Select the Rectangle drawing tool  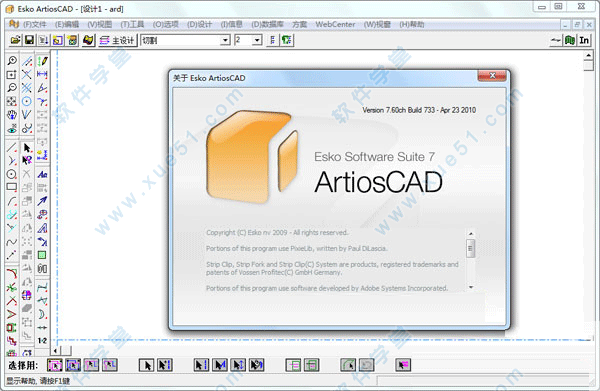point(12,187)
